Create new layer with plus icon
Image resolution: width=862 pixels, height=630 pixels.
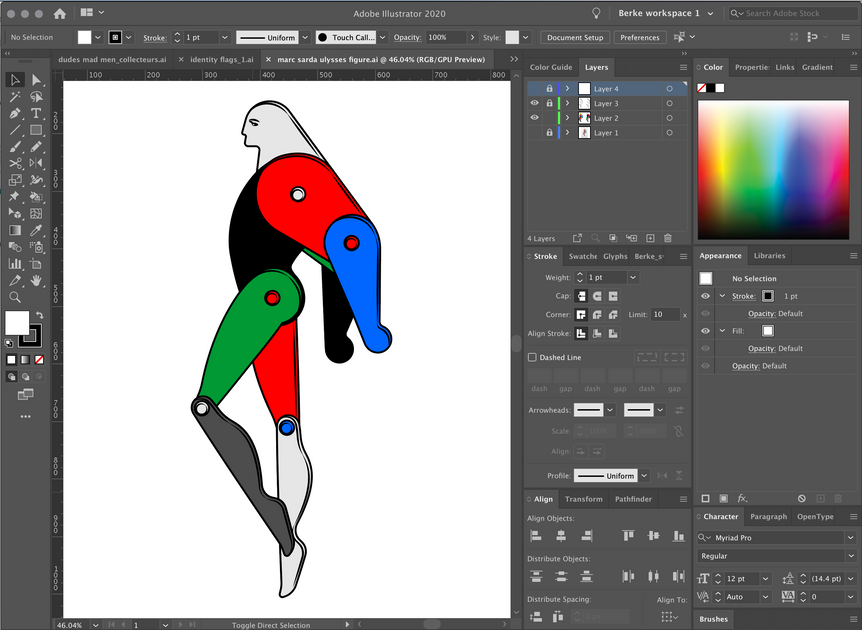click(650, 238)
